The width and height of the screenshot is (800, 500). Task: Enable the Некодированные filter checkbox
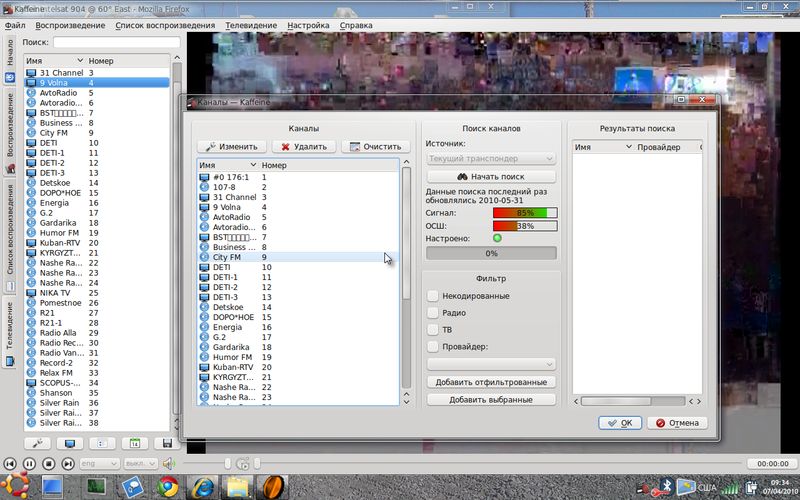(433, 296)
